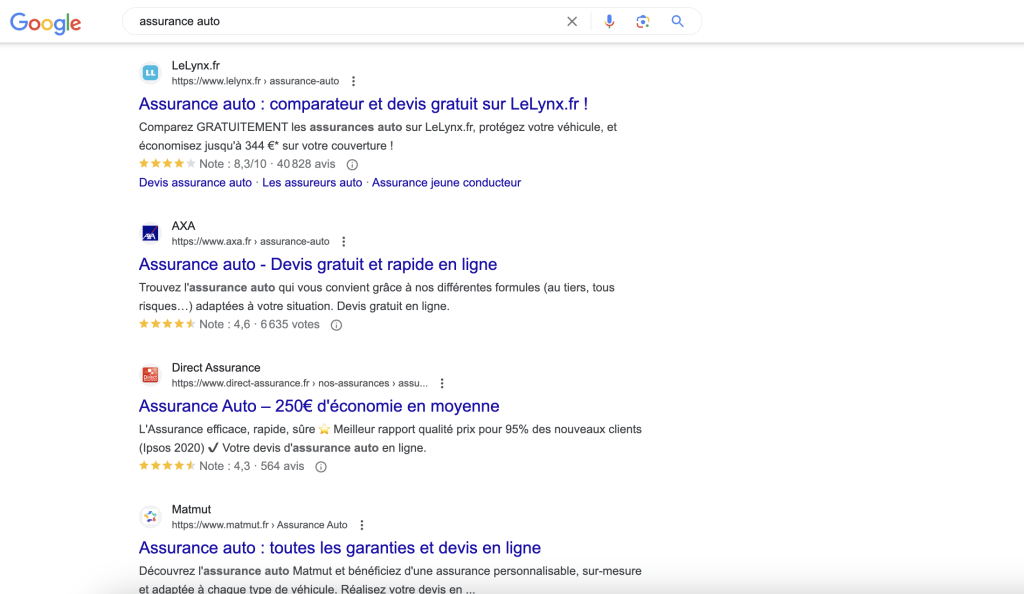Open Google Lens image search
Image resolution: width=1024 pixels, height=594 pixels.
[x=643, y=21]
